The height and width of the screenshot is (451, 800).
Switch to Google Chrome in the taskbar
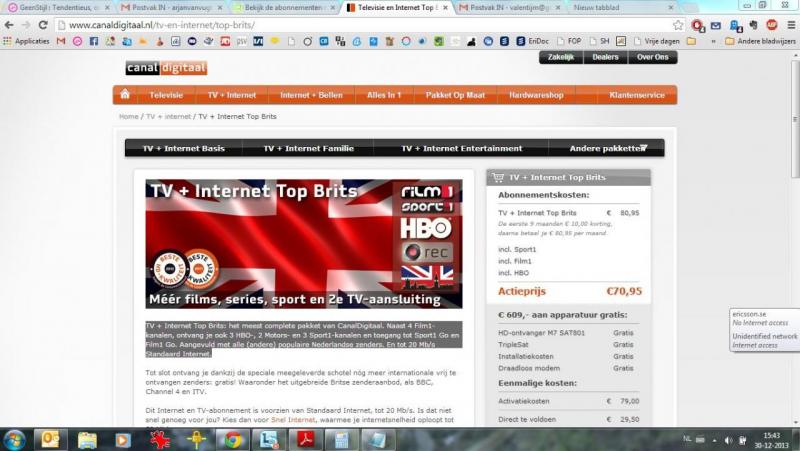233,439
